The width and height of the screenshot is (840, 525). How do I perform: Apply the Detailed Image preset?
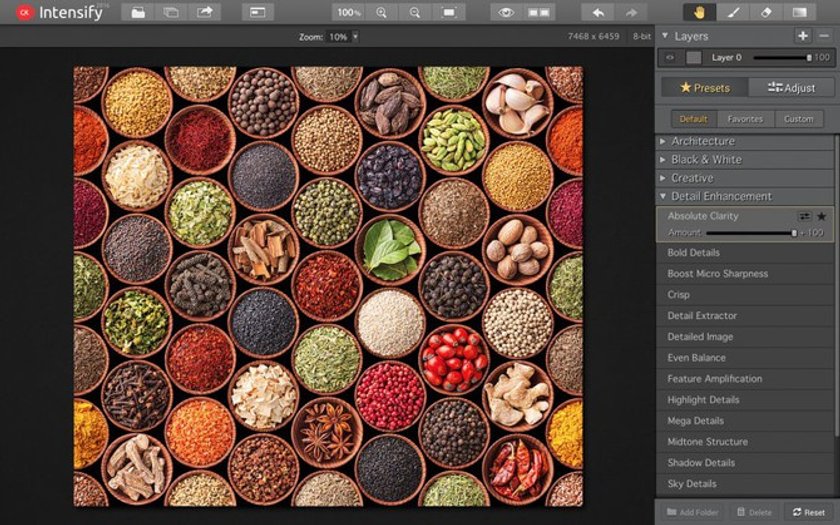point(745,336)
